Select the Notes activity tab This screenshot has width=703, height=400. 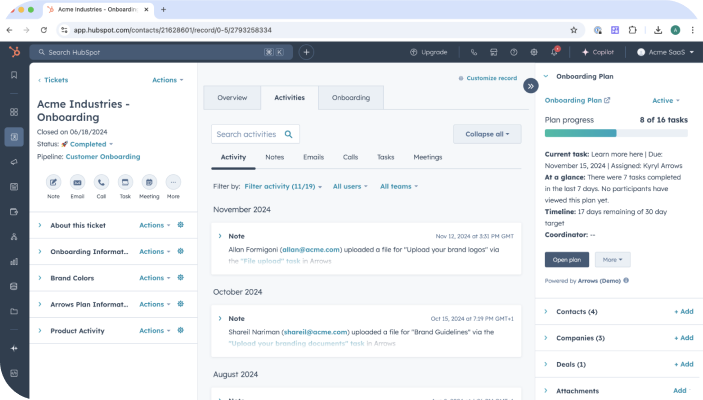[274, 157]
